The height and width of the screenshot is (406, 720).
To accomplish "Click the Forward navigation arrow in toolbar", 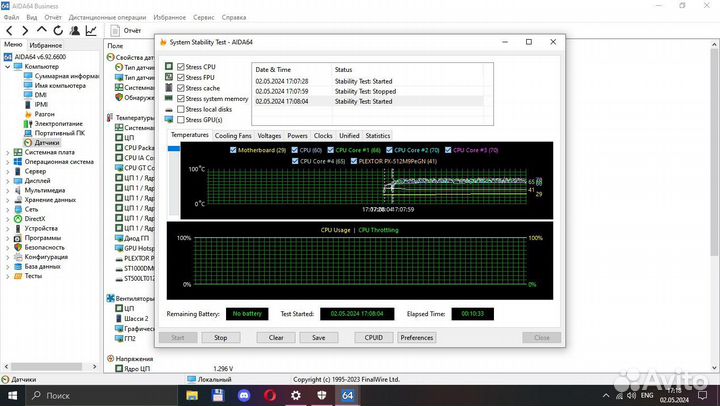I will click(x=25, y=31).
